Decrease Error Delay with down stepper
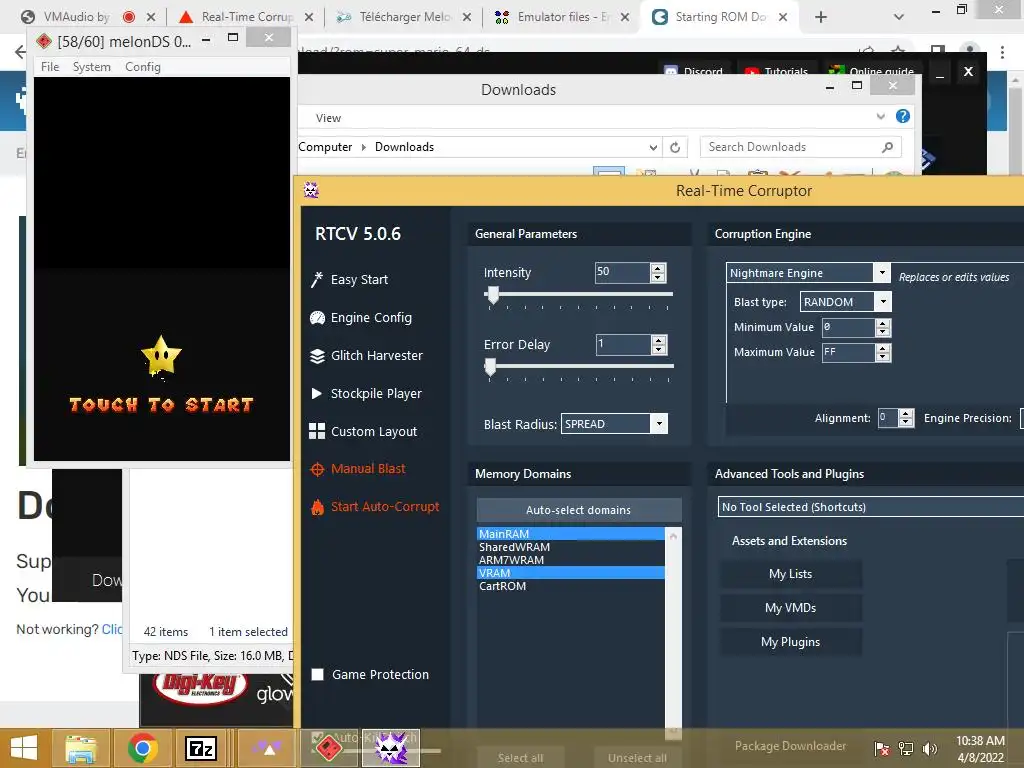This screenshot has width=1024, height=768. (659, 349)
